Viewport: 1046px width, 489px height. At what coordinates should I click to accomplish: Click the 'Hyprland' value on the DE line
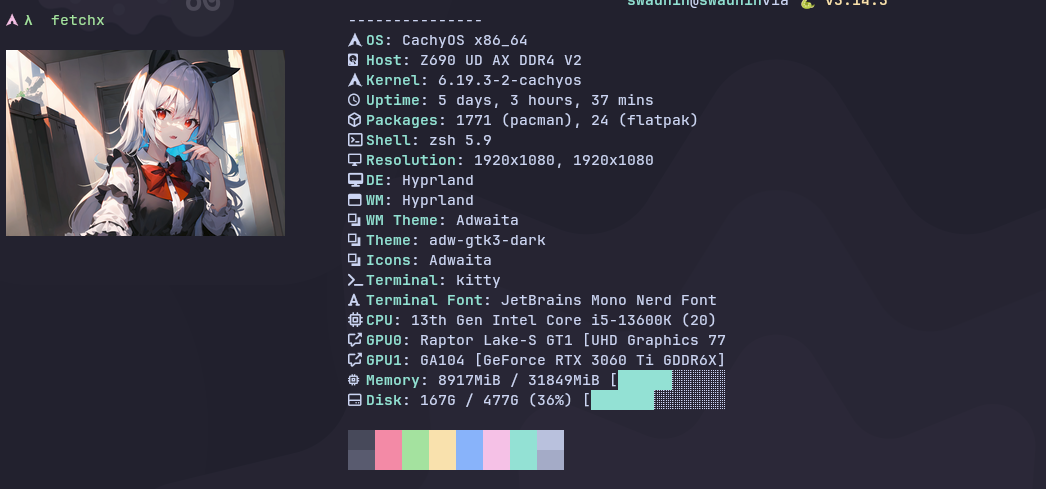pyautogui.click(x=438, y=180)
